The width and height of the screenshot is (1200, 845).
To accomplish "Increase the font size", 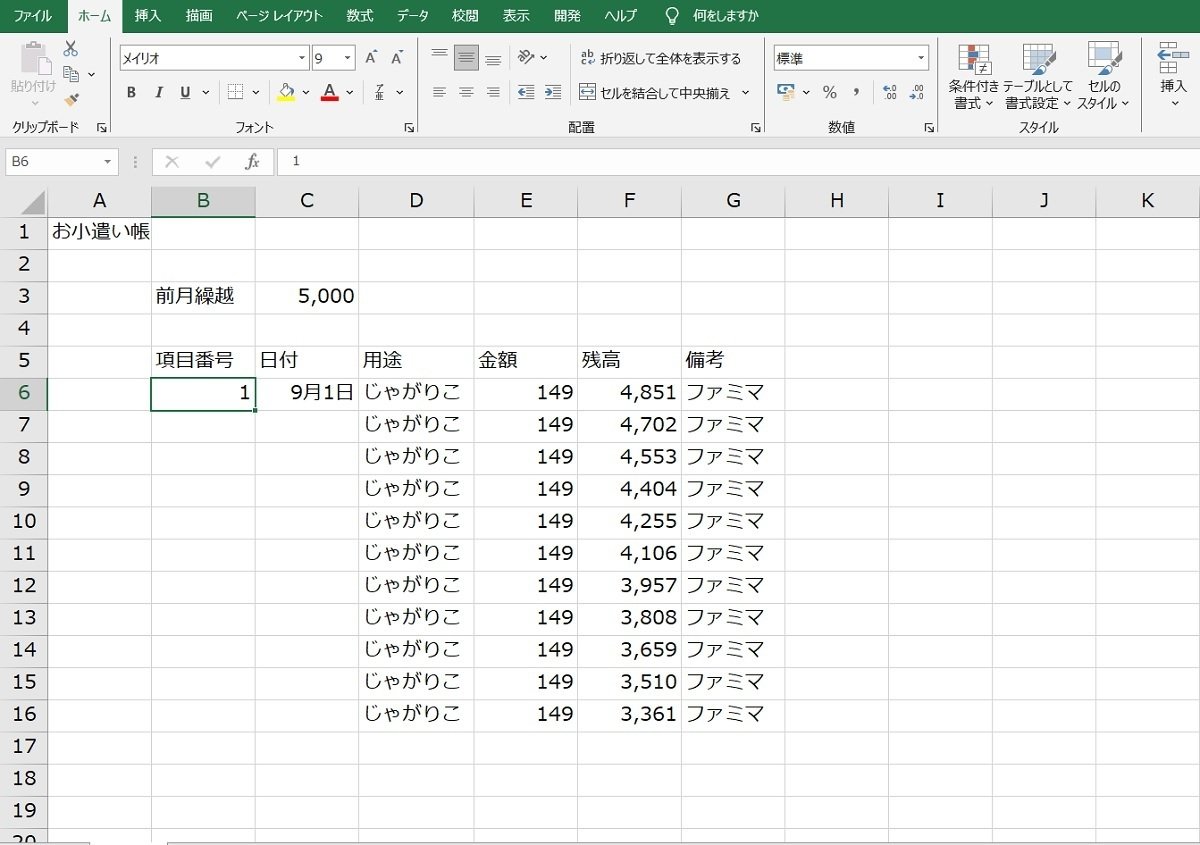I will (x=371, y=56).
